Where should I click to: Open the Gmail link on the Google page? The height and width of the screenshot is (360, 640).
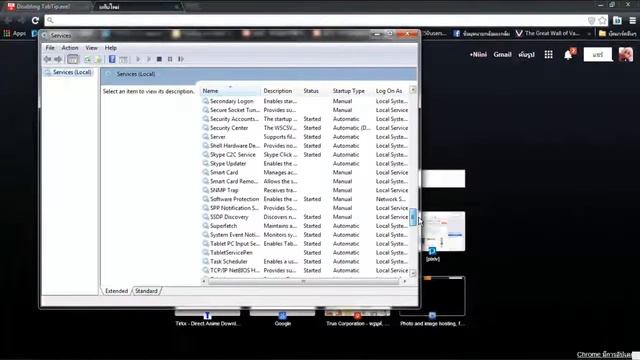(x=502, y=54)
